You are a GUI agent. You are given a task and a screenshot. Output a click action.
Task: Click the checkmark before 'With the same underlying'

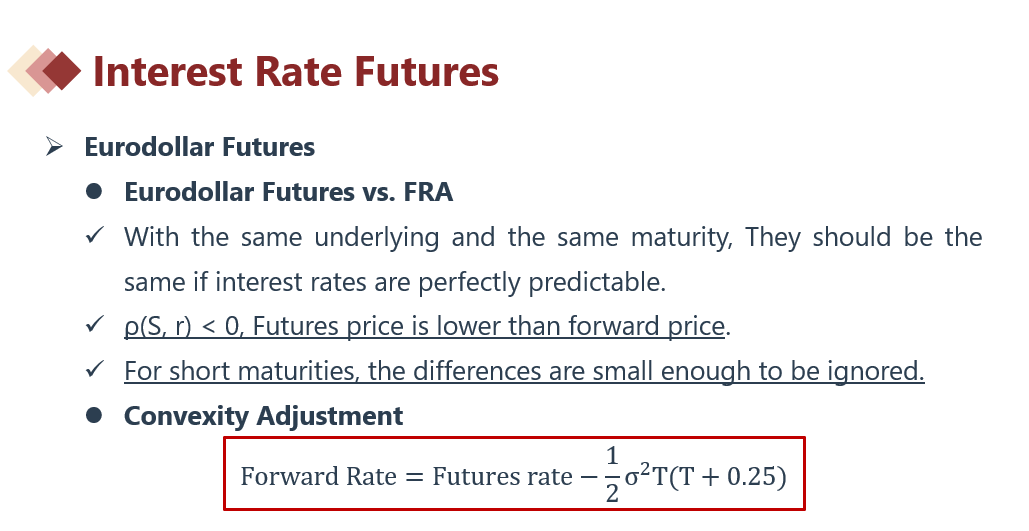tap(95, 237)
